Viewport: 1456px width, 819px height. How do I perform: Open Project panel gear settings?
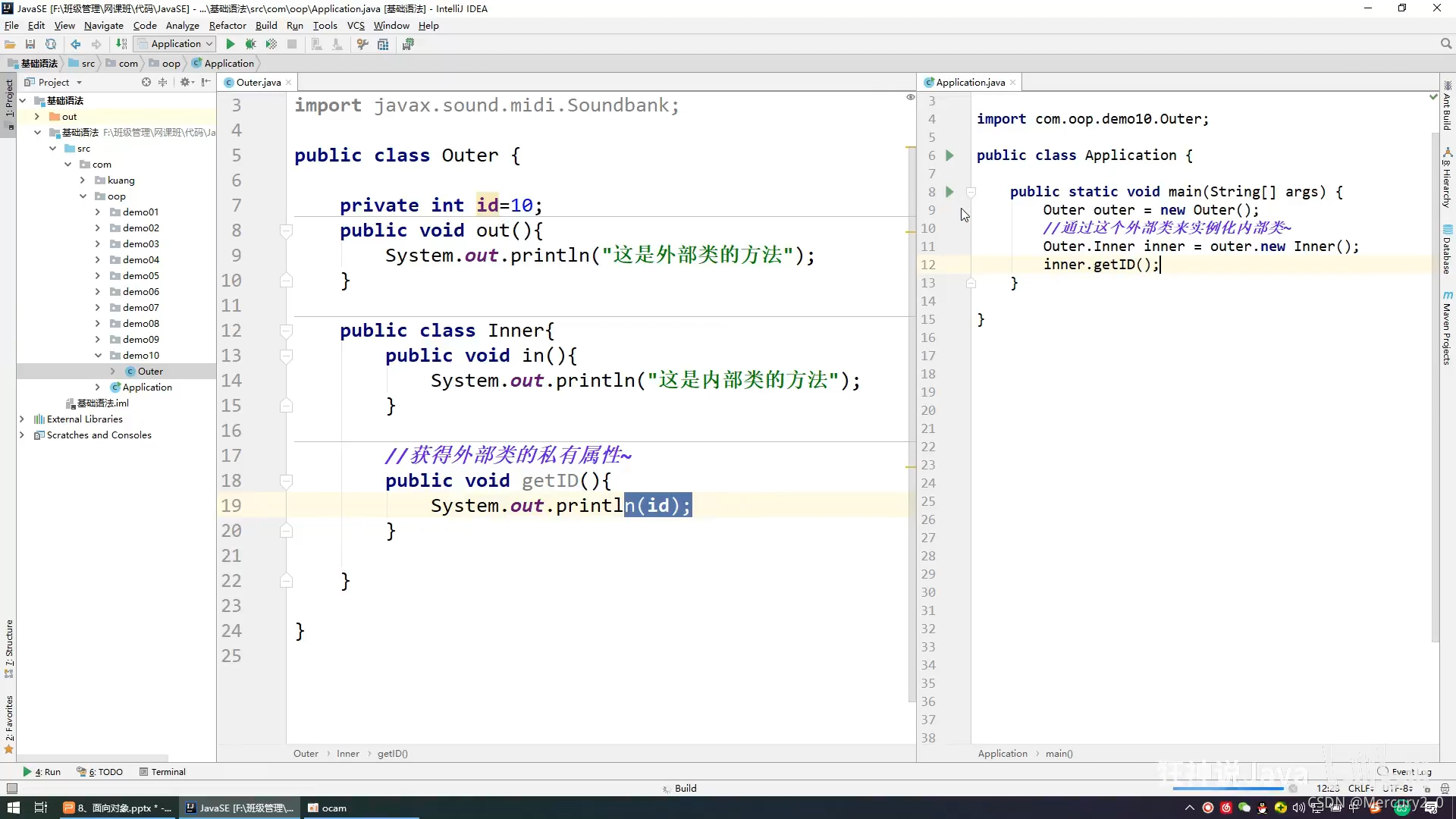(x=187, y=82)
